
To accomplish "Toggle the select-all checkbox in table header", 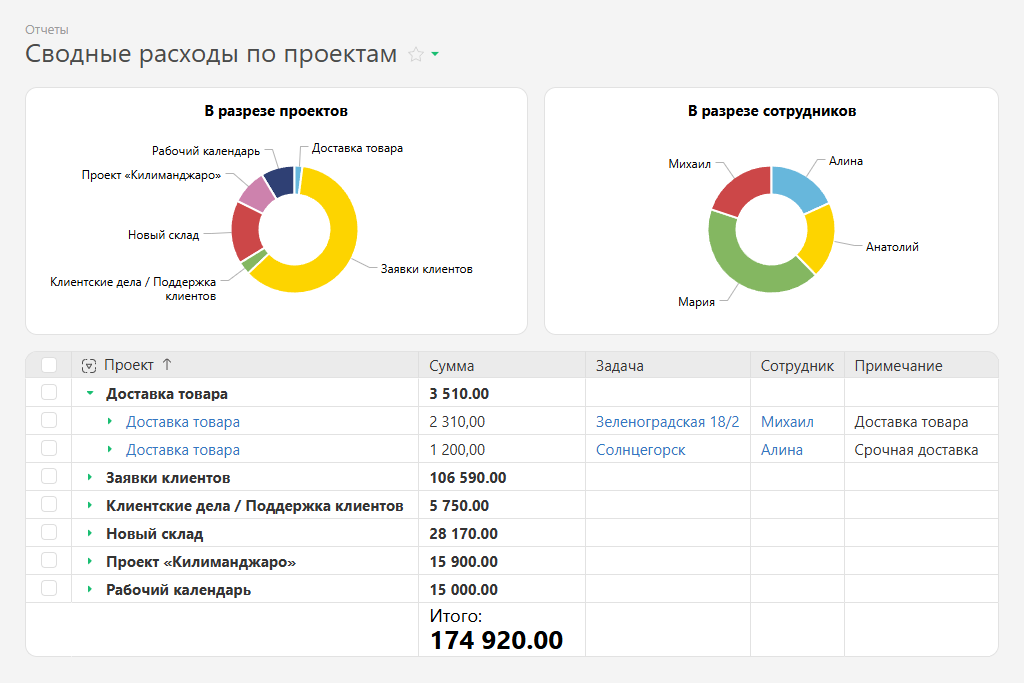I will coord(49,366).
